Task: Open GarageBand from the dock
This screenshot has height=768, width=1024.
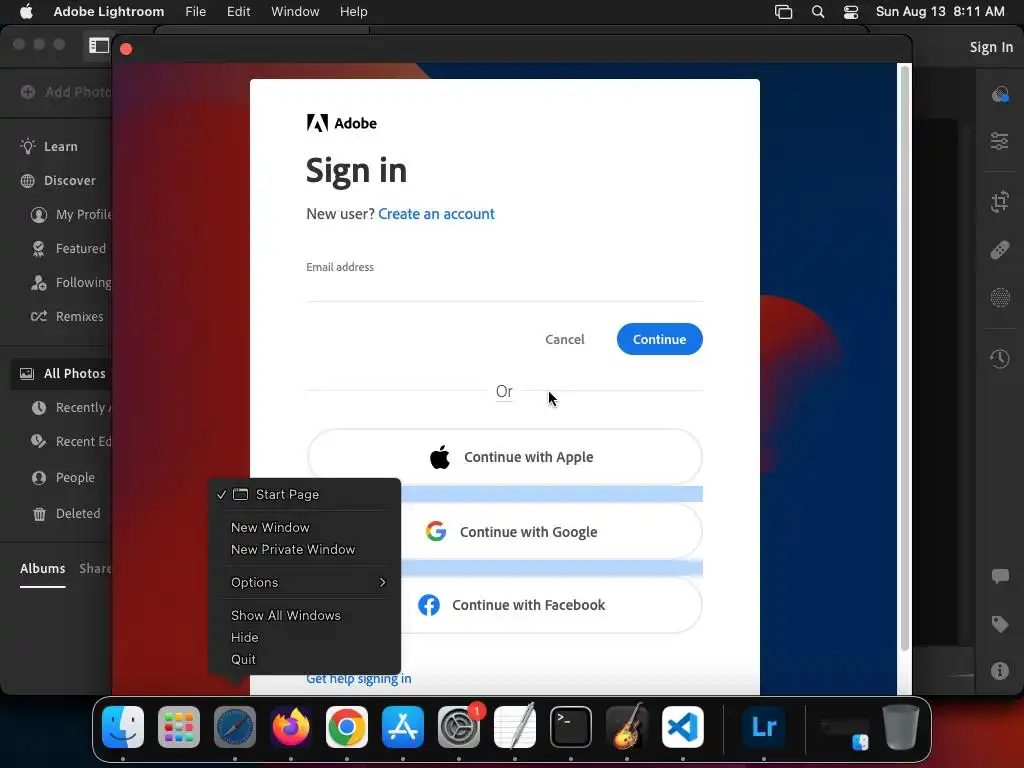Action: click(x=627, y=727)
